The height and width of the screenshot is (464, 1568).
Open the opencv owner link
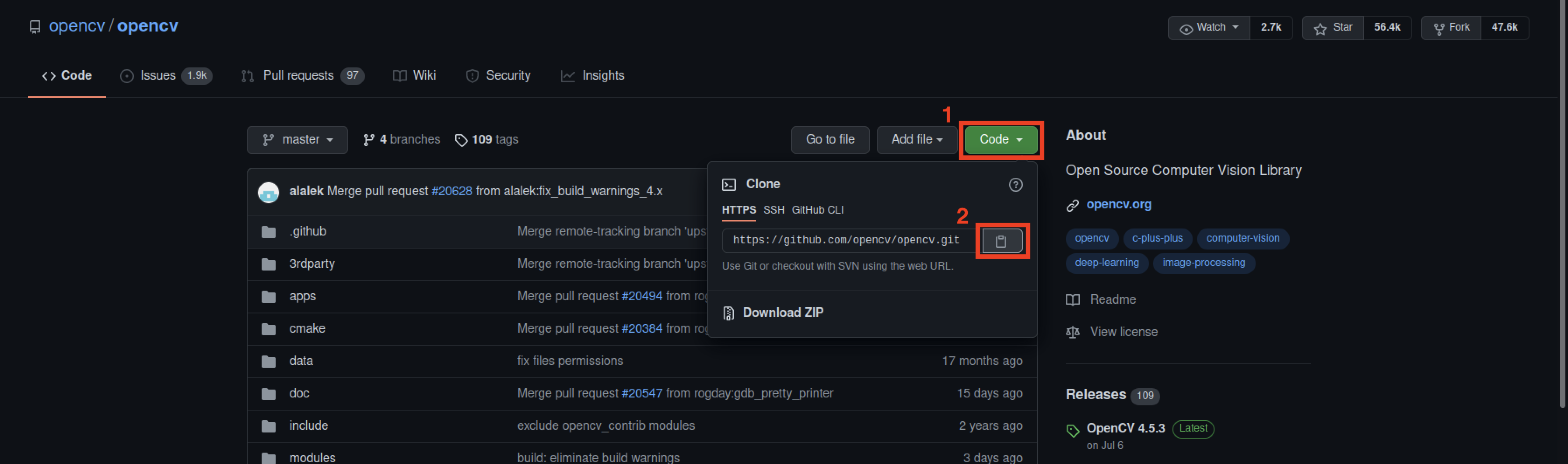click(77, 26)
